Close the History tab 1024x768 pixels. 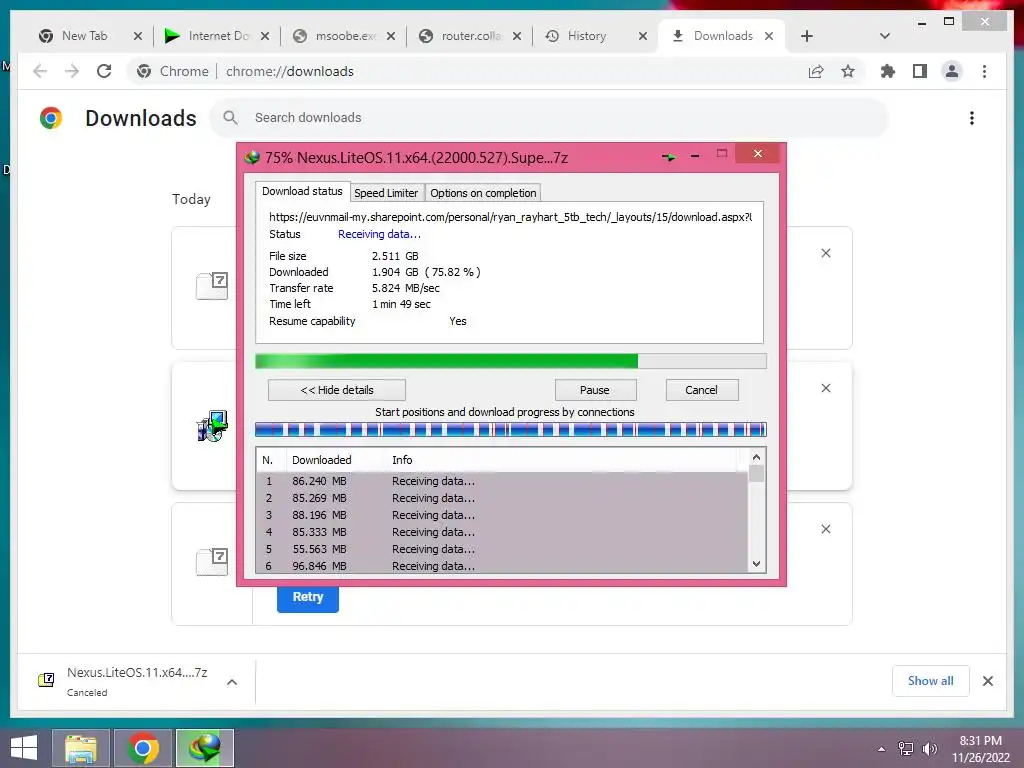pyautogui.click(x=643, y=36)
